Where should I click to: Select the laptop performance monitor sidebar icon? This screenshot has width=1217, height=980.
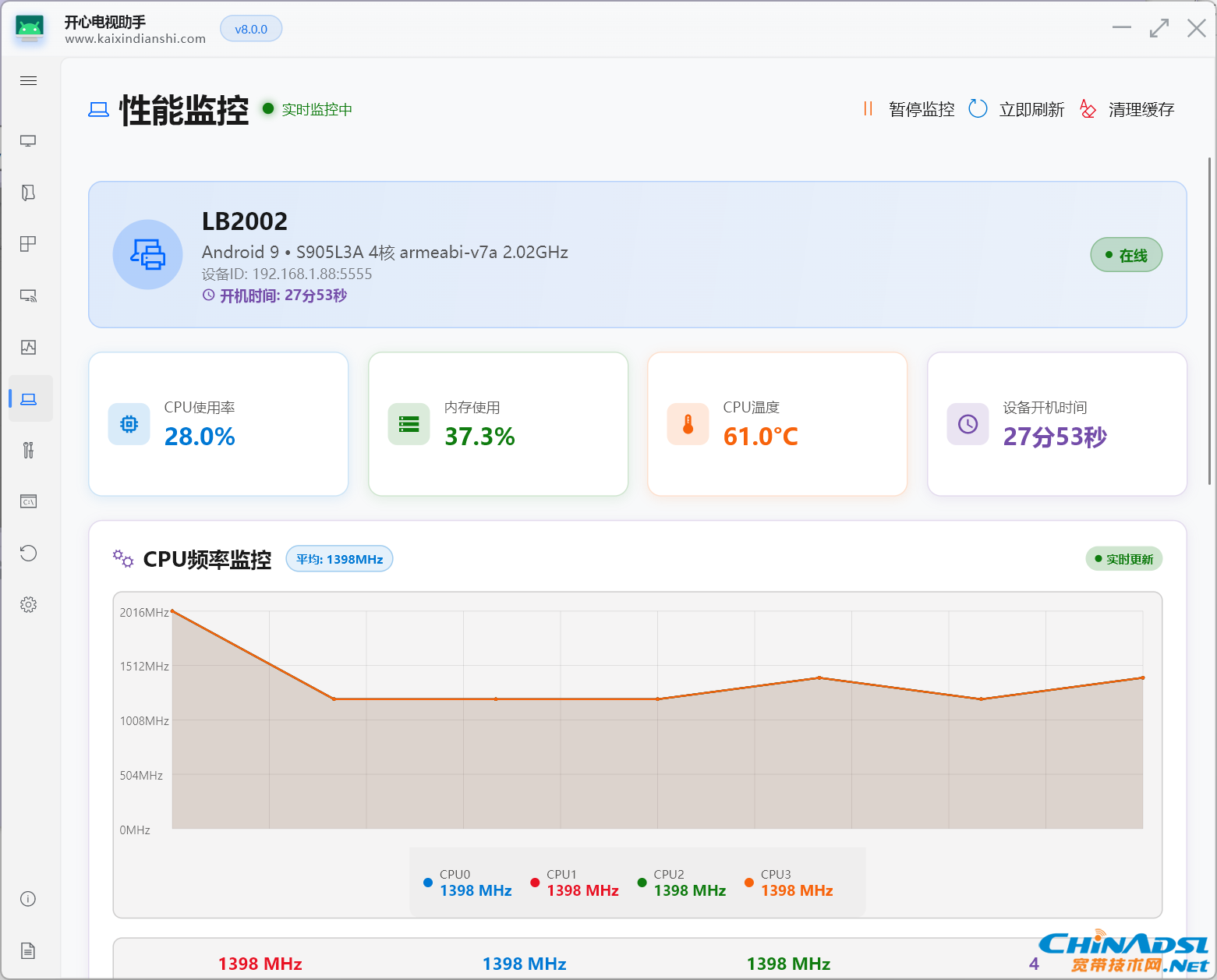tap(29, 399)
